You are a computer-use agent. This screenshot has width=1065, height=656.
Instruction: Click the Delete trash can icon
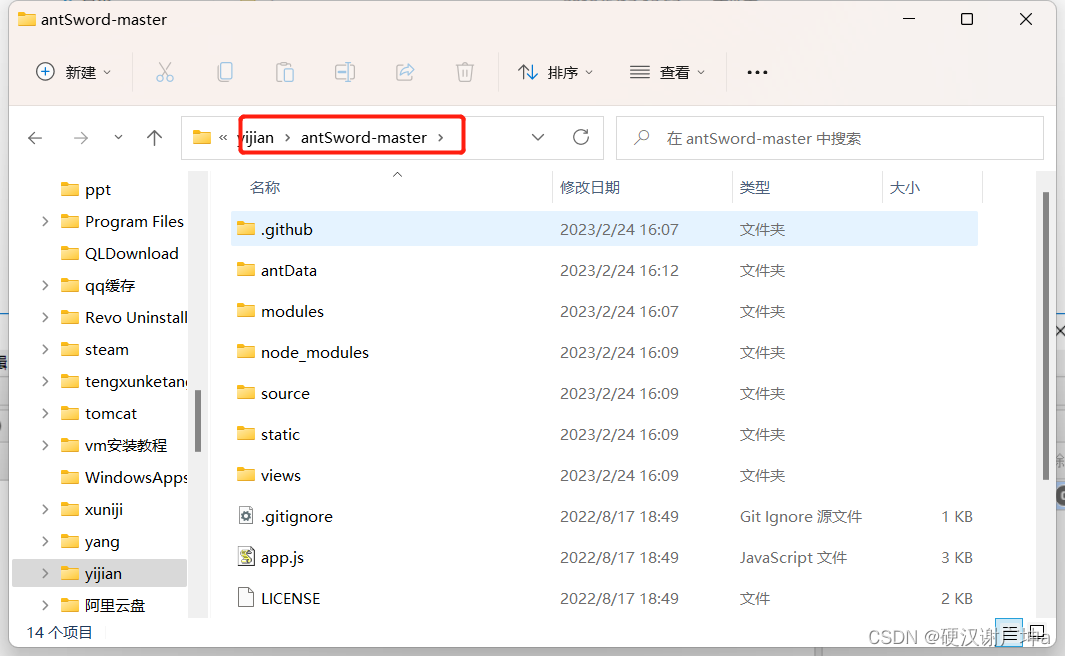(x=465, y=72)
